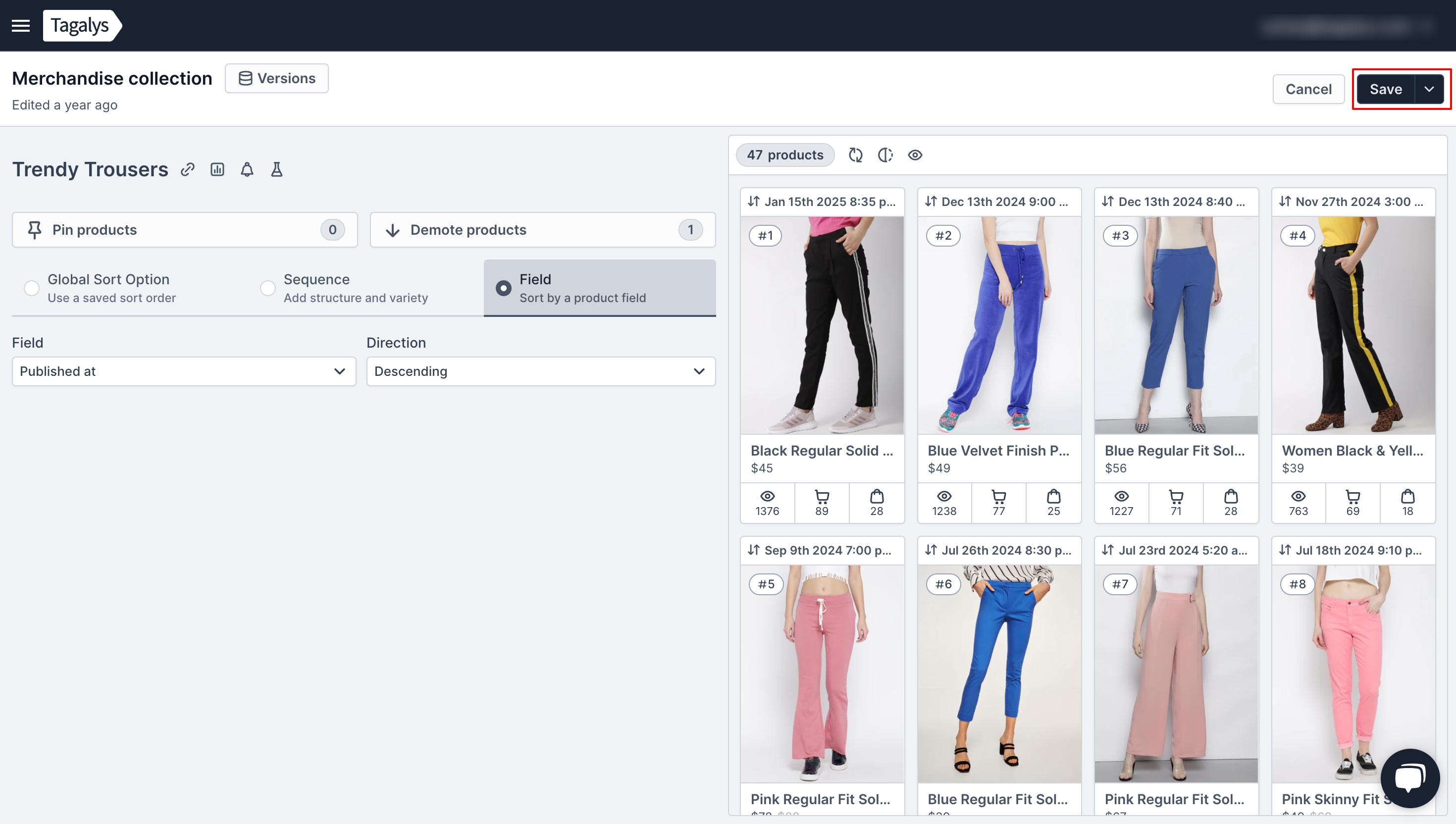Click sort arrows icon on Jul 26th 2024 card
The image size is (1456, 824).
click(931, 550)
